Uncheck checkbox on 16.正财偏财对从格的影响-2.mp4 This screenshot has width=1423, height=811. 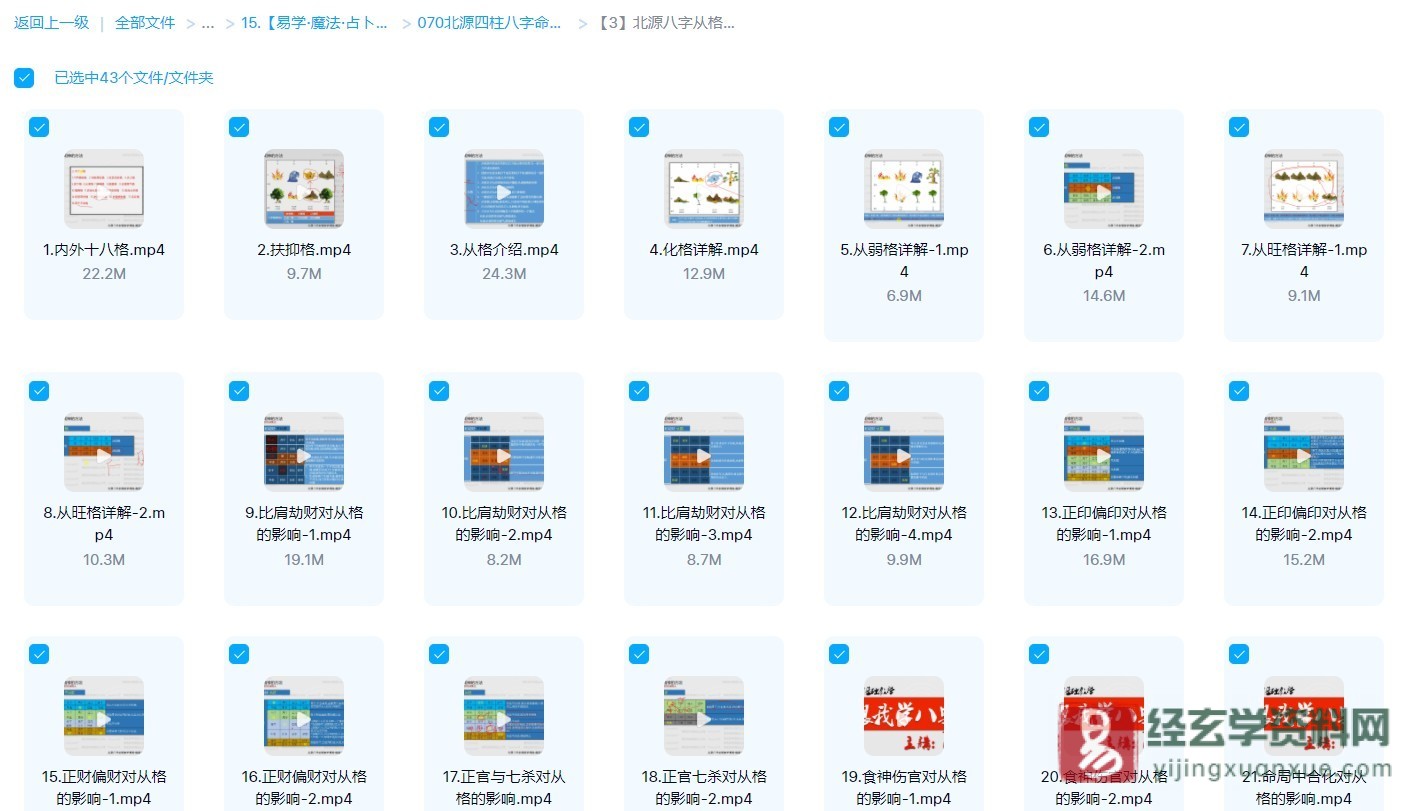tap(239, 654)
